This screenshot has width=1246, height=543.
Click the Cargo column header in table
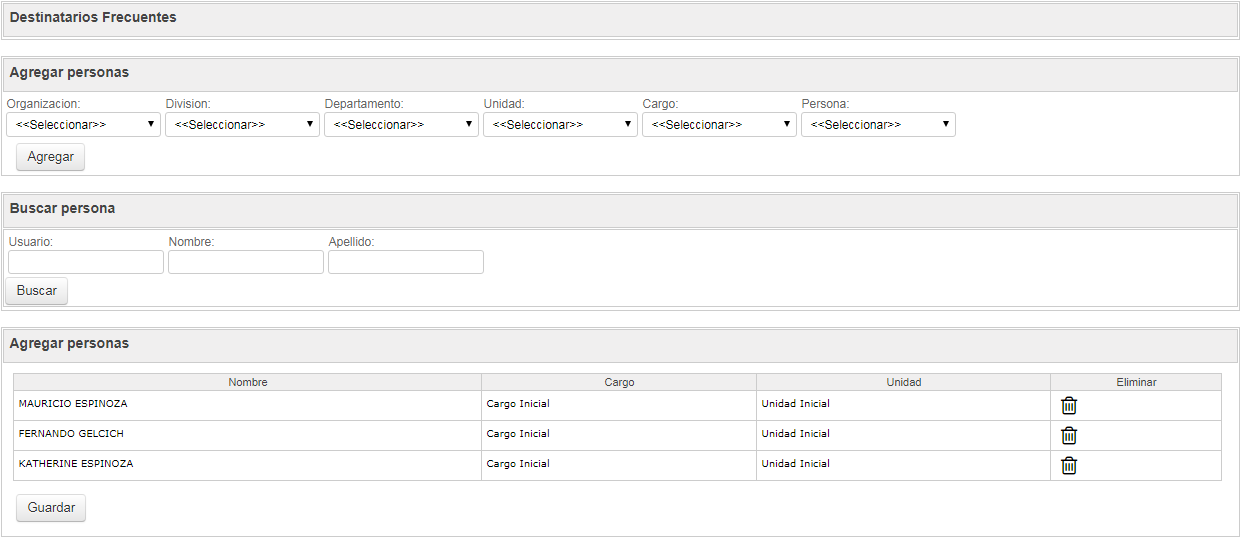point(619,382)
